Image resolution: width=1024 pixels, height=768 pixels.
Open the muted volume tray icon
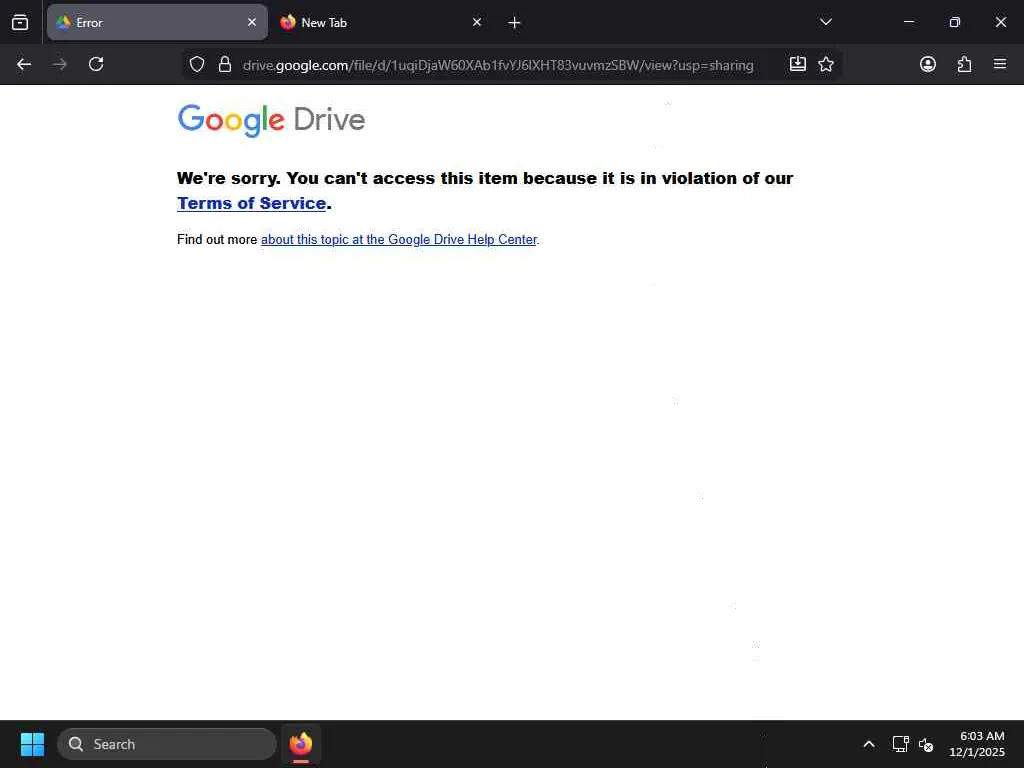tap(925, 744)
